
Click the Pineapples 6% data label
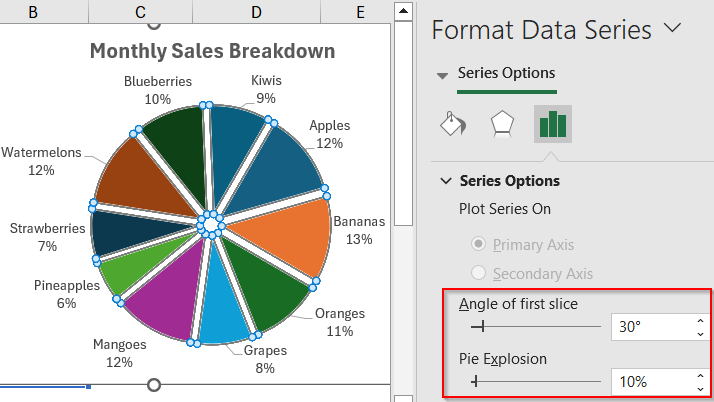(66, 294)
